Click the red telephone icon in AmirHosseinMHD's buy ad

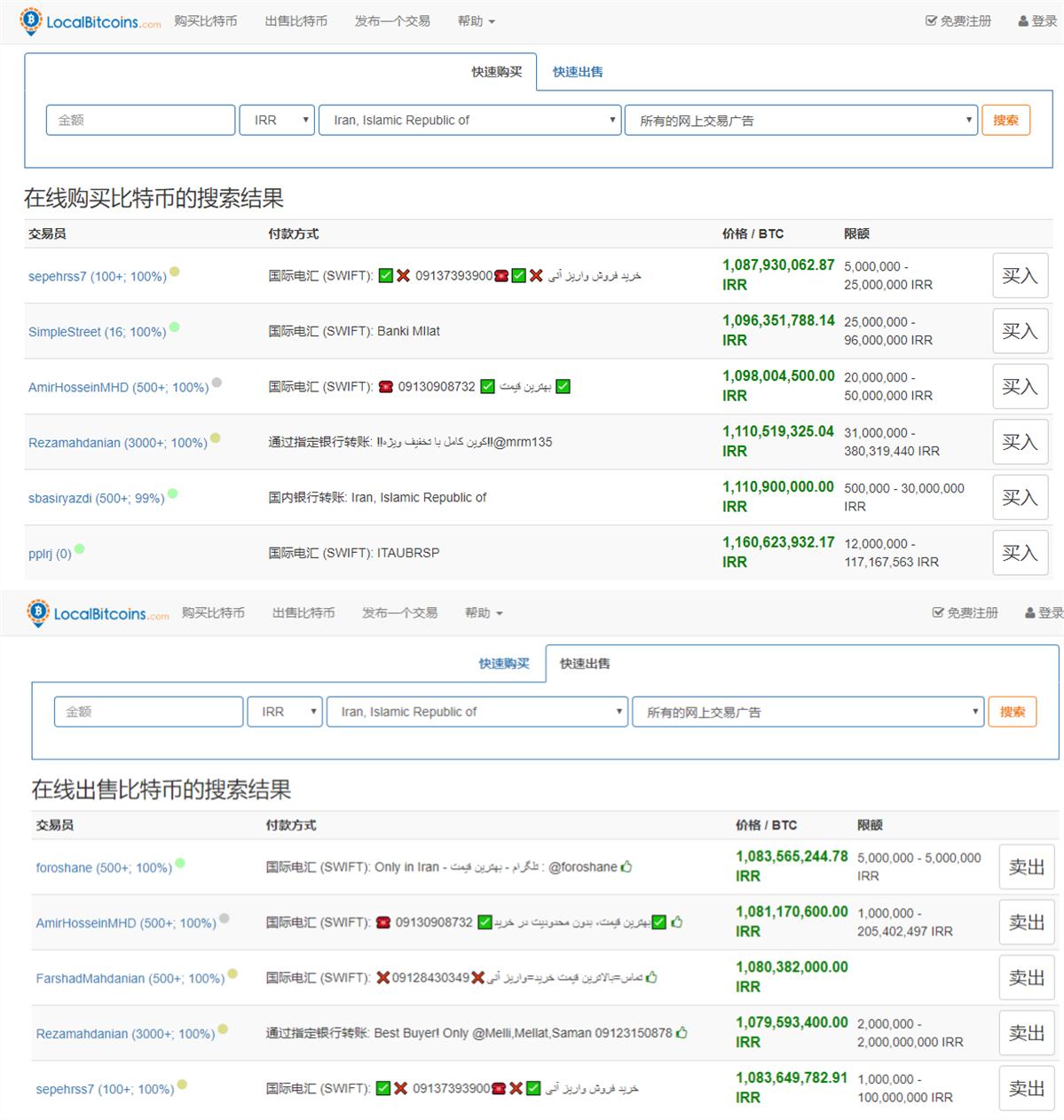[x=385, y=387]
